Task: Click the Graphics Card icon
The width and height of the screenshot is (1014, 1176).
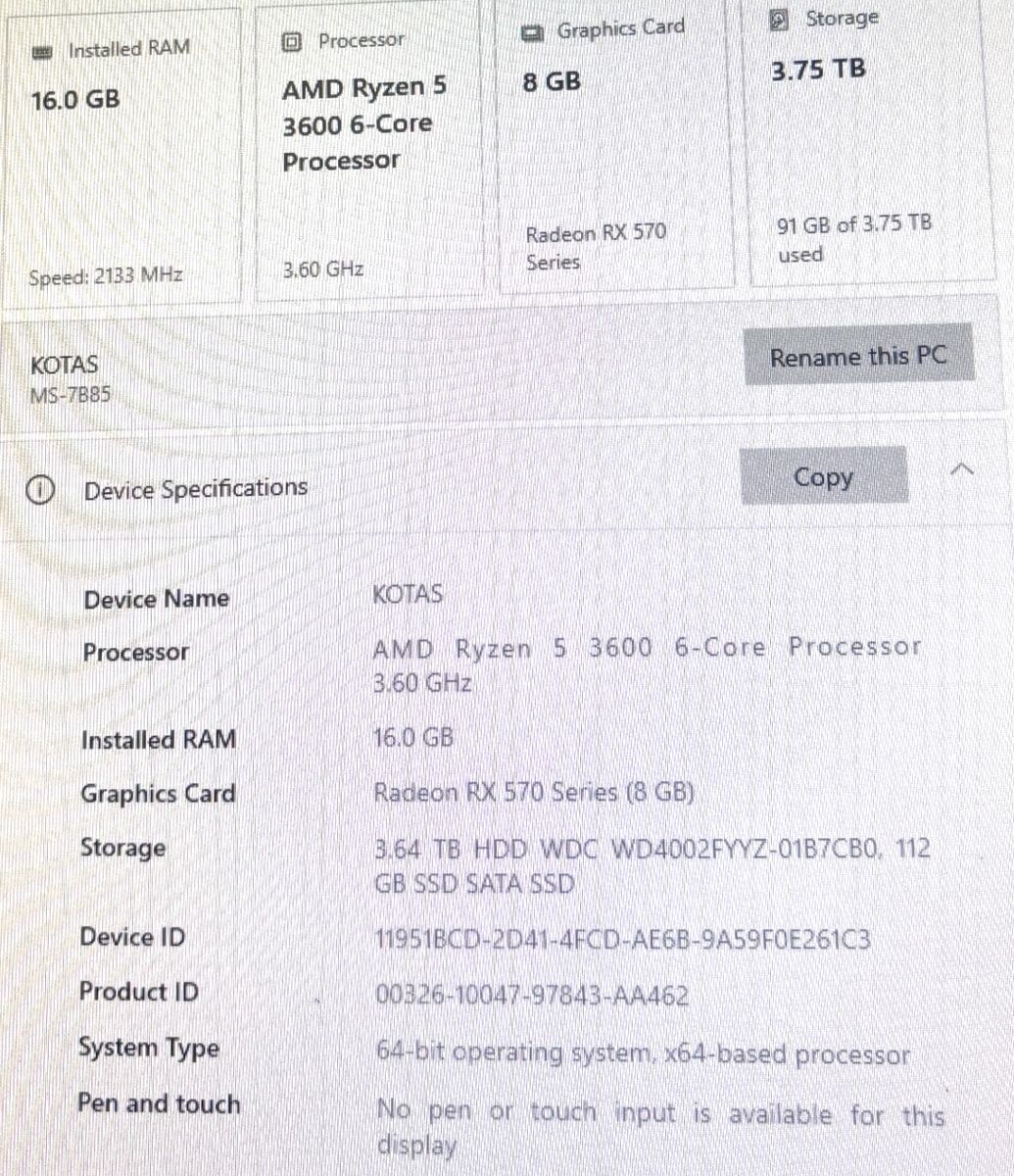Action: (534, 33)
